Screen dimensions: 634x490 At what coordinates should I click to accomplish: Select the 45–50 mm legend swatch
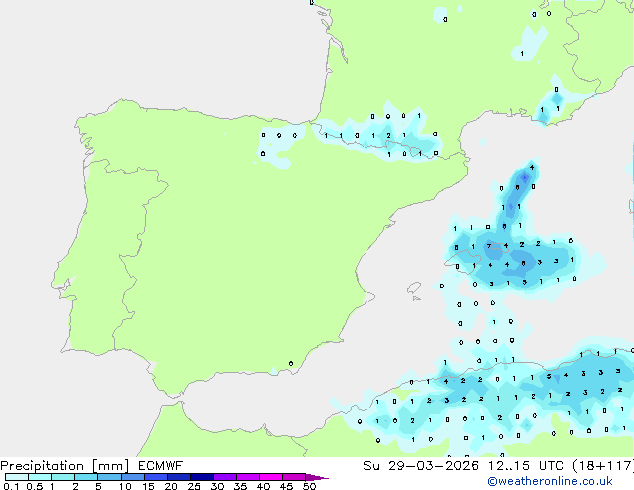pyautogui.click(x=294, y=477)
